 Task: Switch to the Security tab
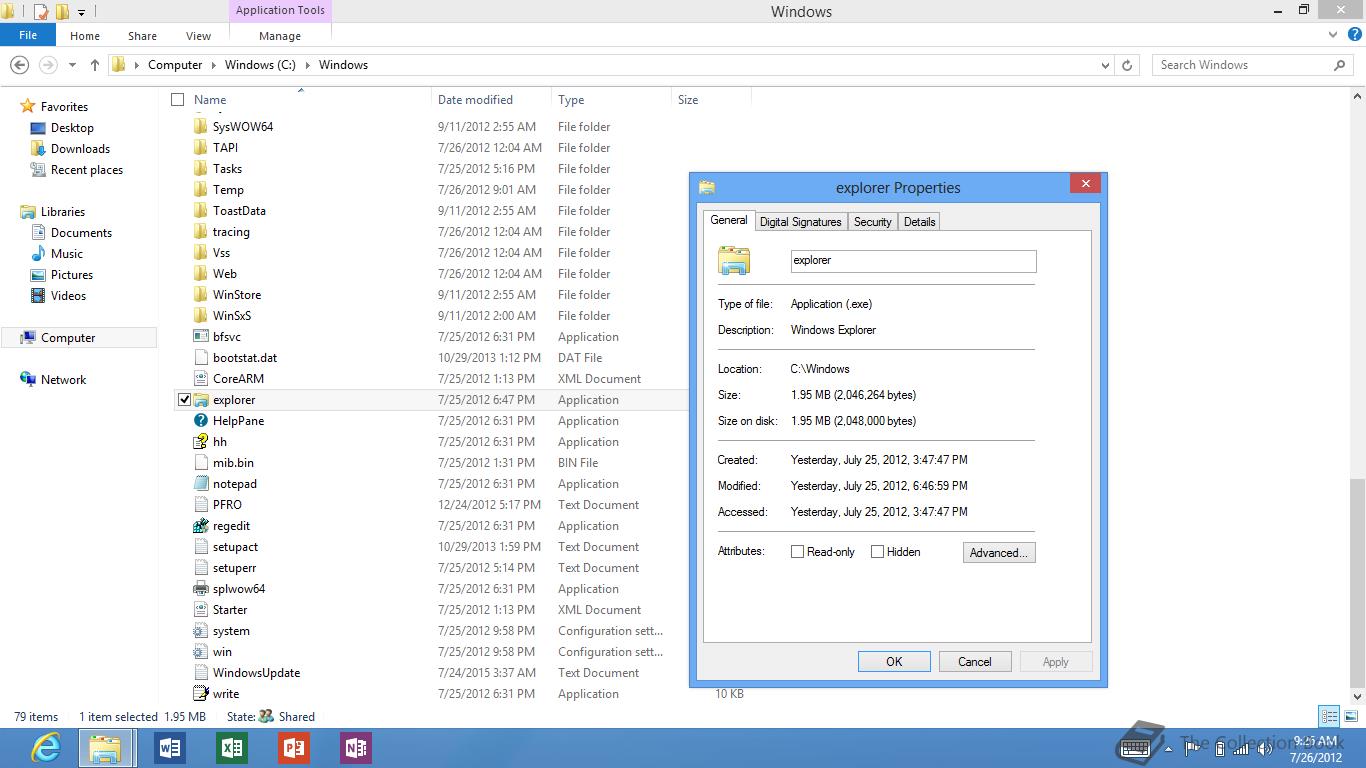point(872,222)
